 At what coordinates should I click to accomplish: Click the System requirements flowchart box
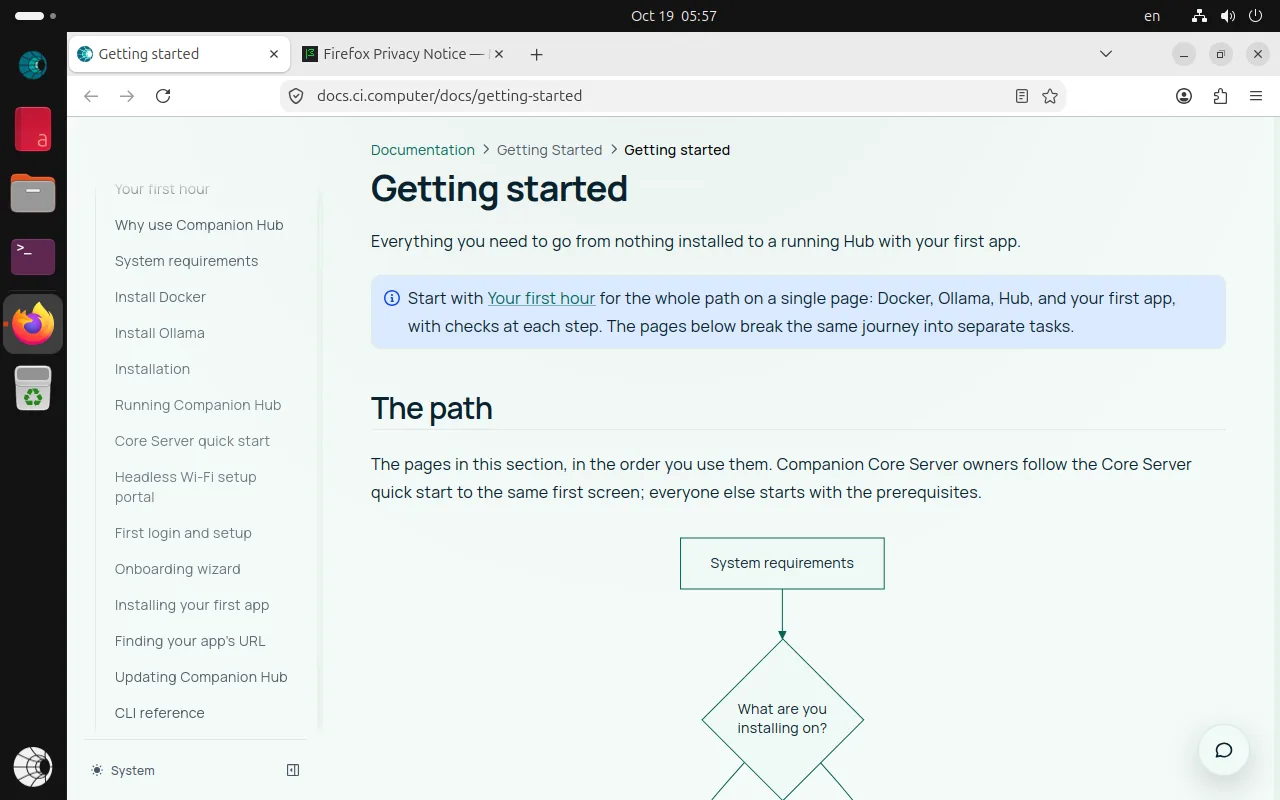(x=782, y=563)
